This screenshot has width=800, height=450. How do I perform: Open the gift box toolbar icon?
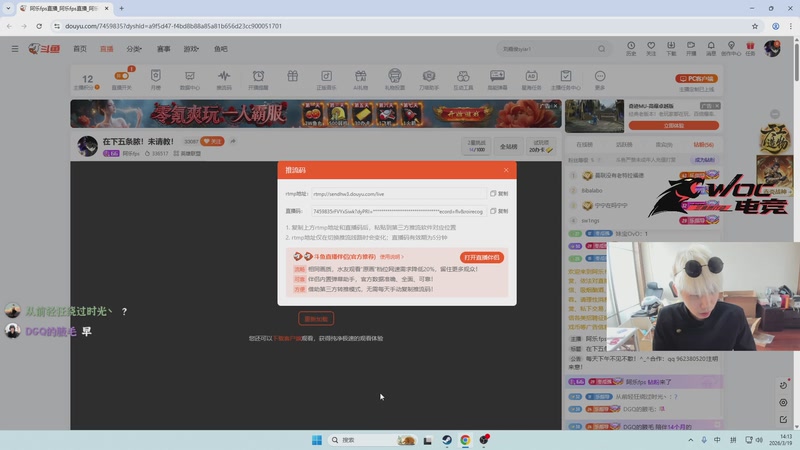pos(292,77)
